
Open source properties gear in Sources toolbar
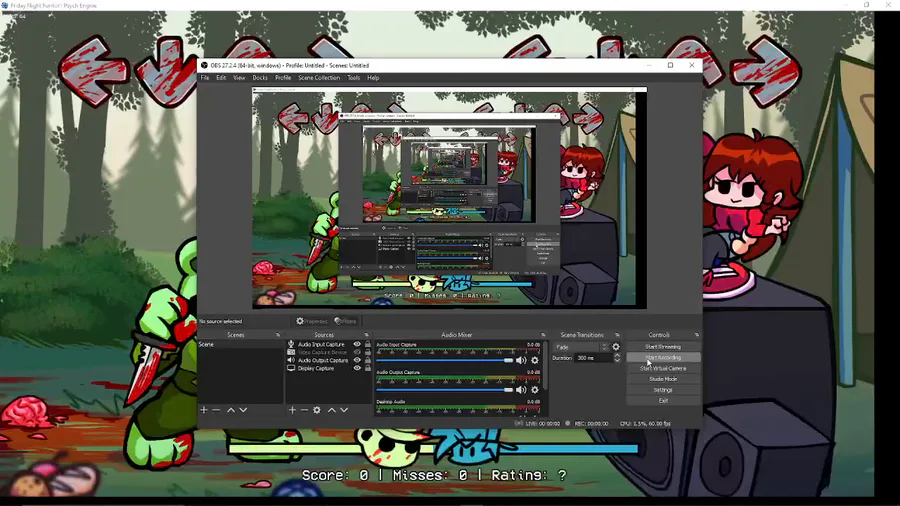[317, 410]
